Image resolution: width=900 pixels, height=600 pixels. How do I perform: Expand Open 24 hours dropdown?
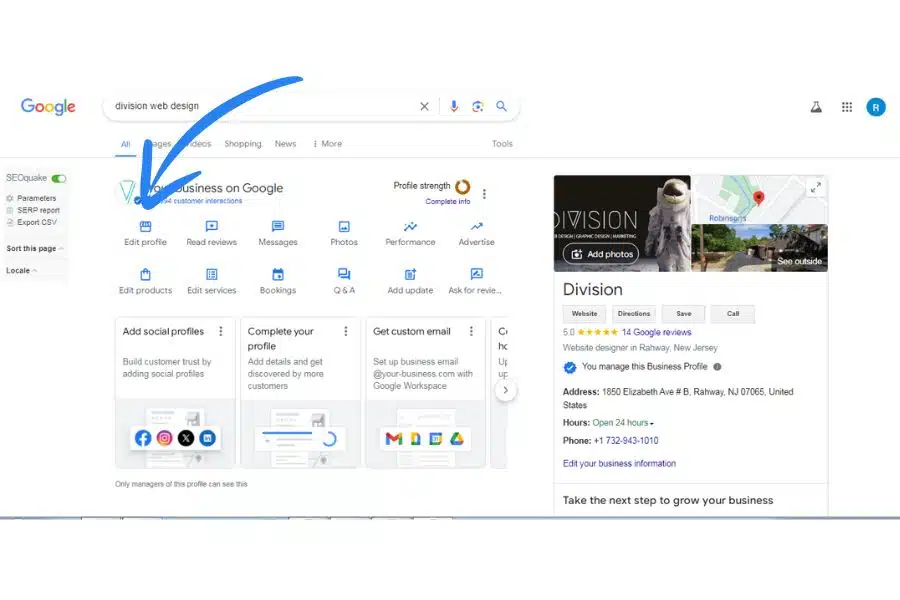click(x=623, y=423)
